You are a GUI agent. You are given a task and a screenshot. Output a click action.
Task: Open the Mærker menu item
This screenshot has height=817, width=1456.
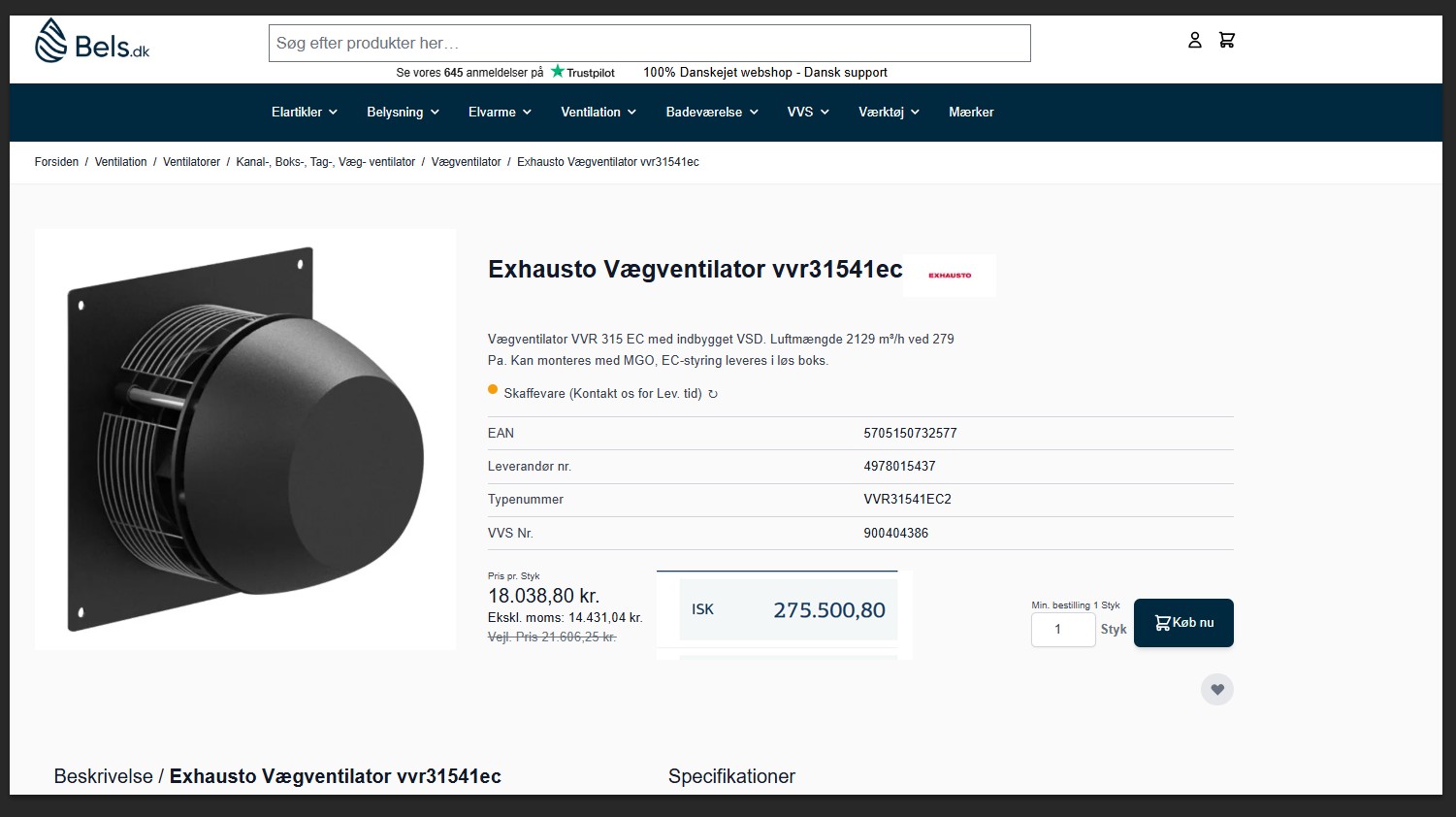(971, 112)
